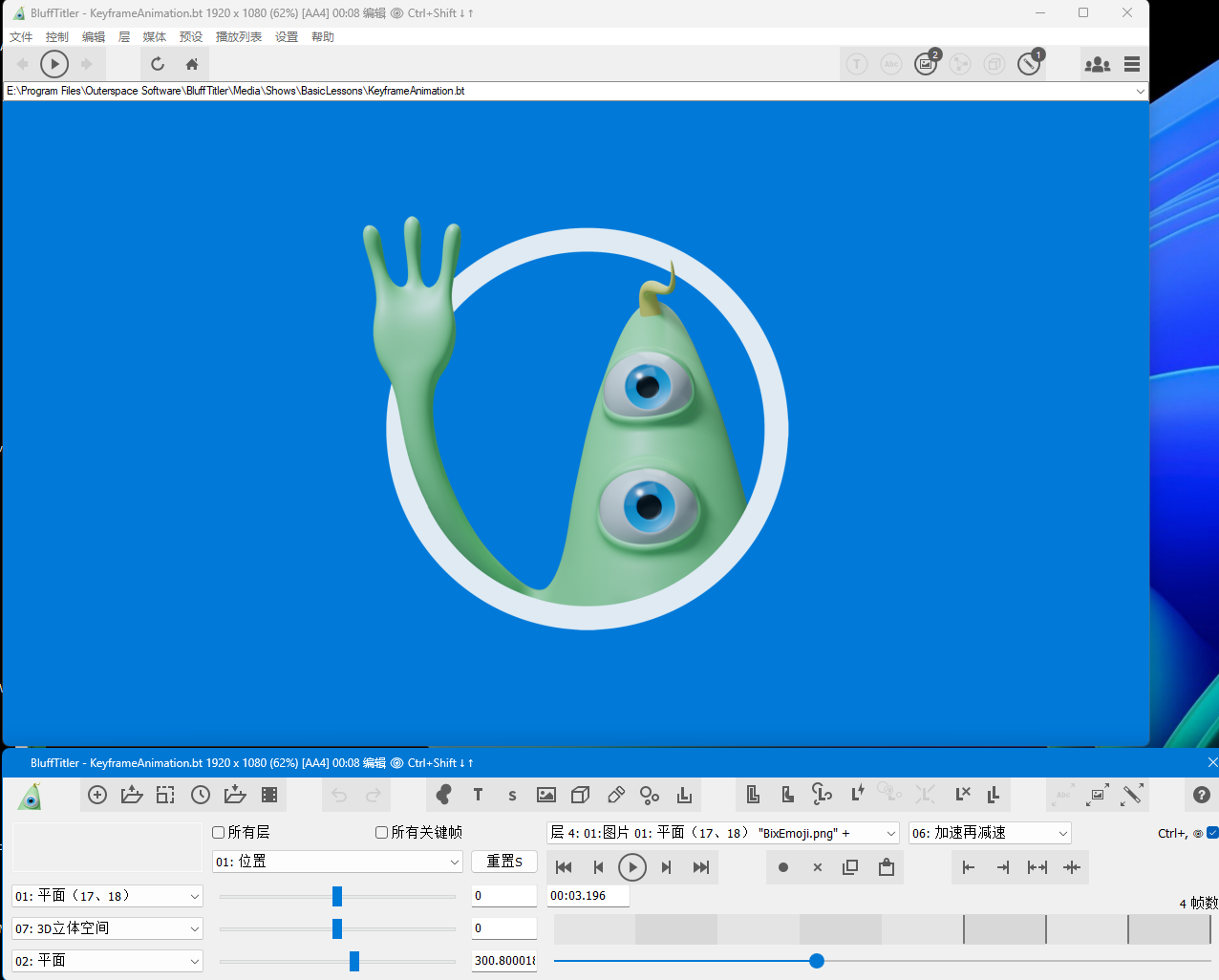Screen dimensions: 1219x980
Task: Open the 01: 位置 property dropdown
Action: pos(337,862)
